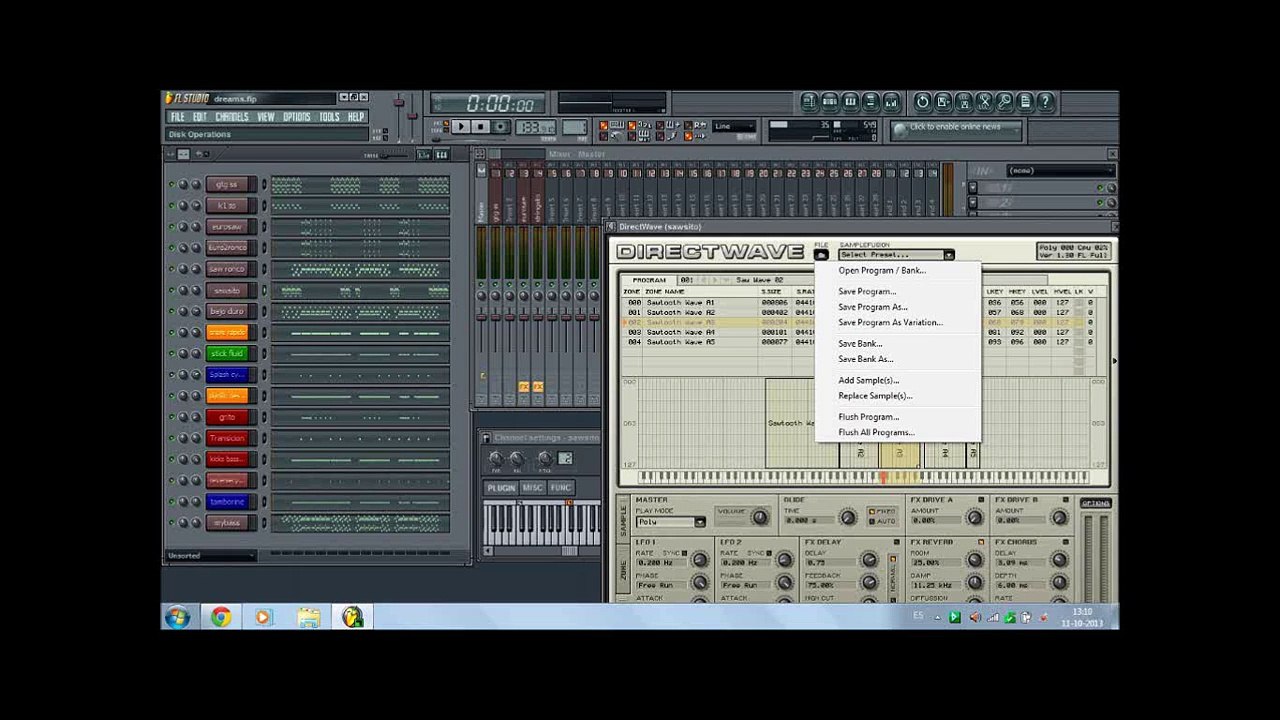The height and width of the screenshot is (720, 1280).
Task: Open the Playlist view shortcut icon
Action: tap(809, 102)
